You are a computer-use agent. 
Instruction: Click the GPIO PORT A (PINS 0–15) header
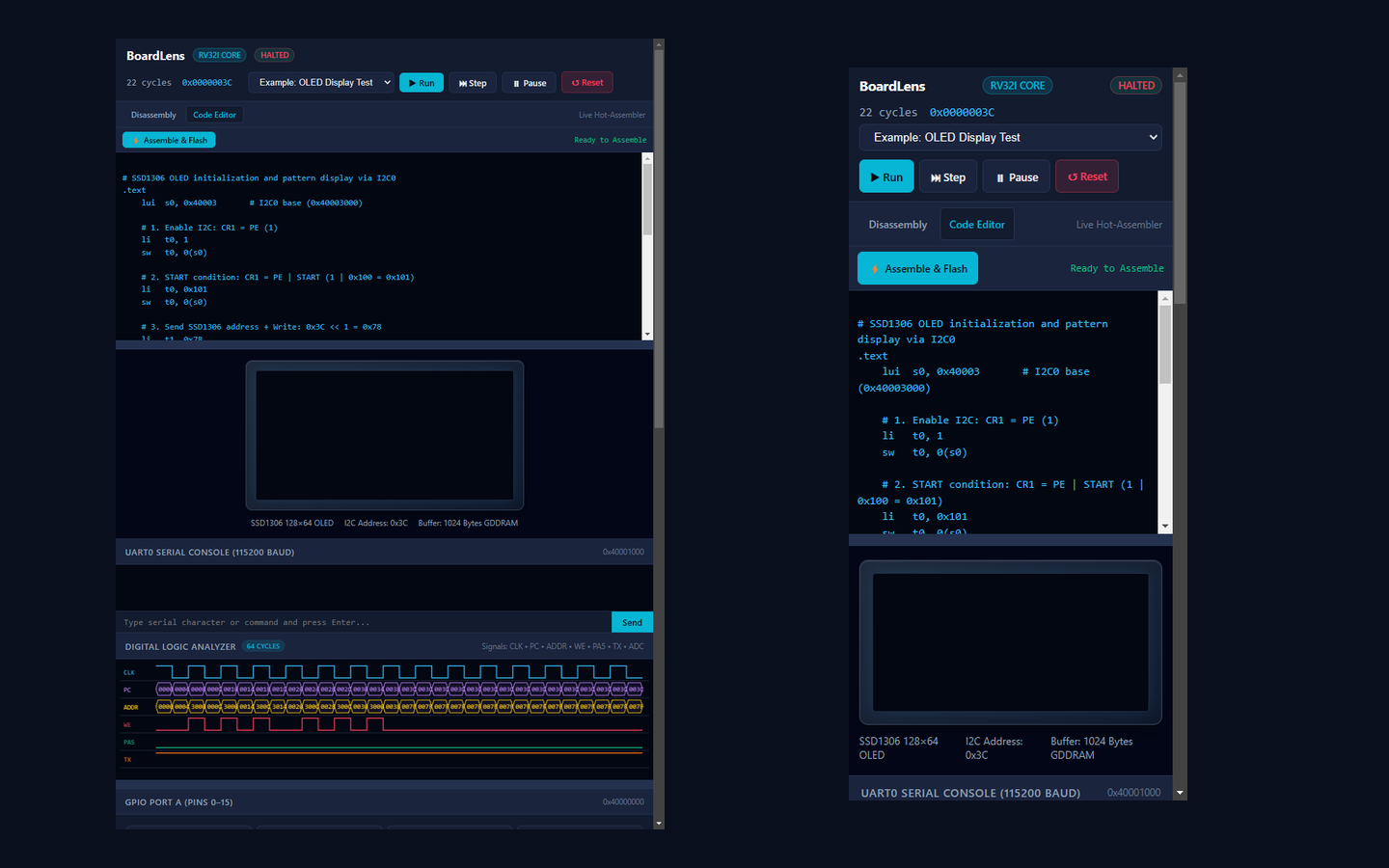(178, 802)
